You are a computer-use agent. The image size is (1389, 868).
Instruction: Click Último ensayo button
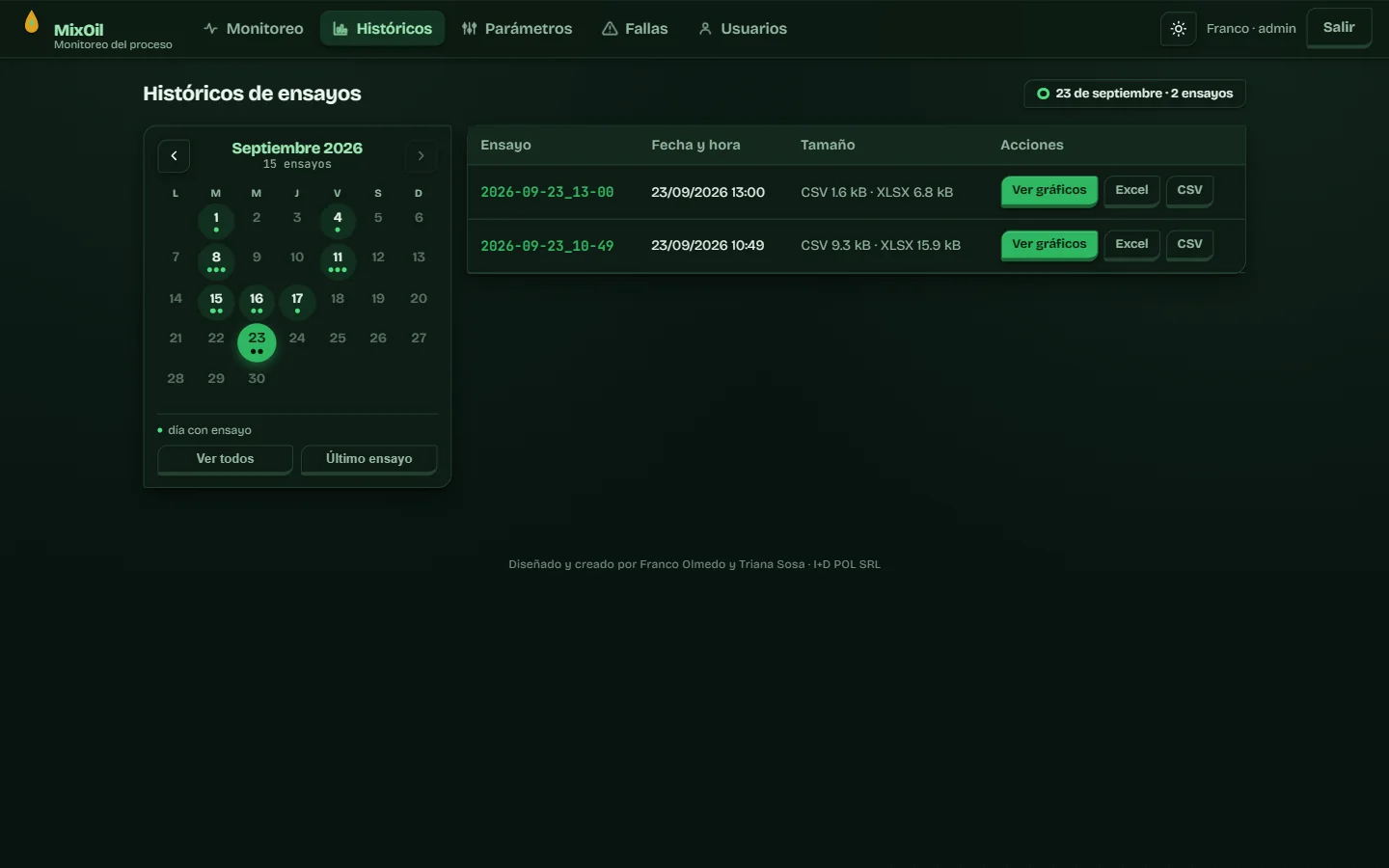(x=368, y=459)
